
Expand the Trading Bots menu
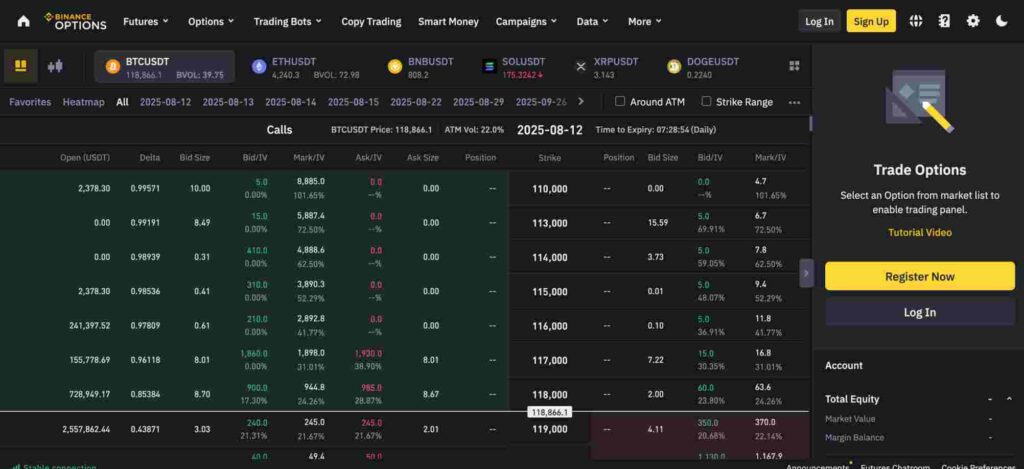pyautogui.click(x=287, y=21)
